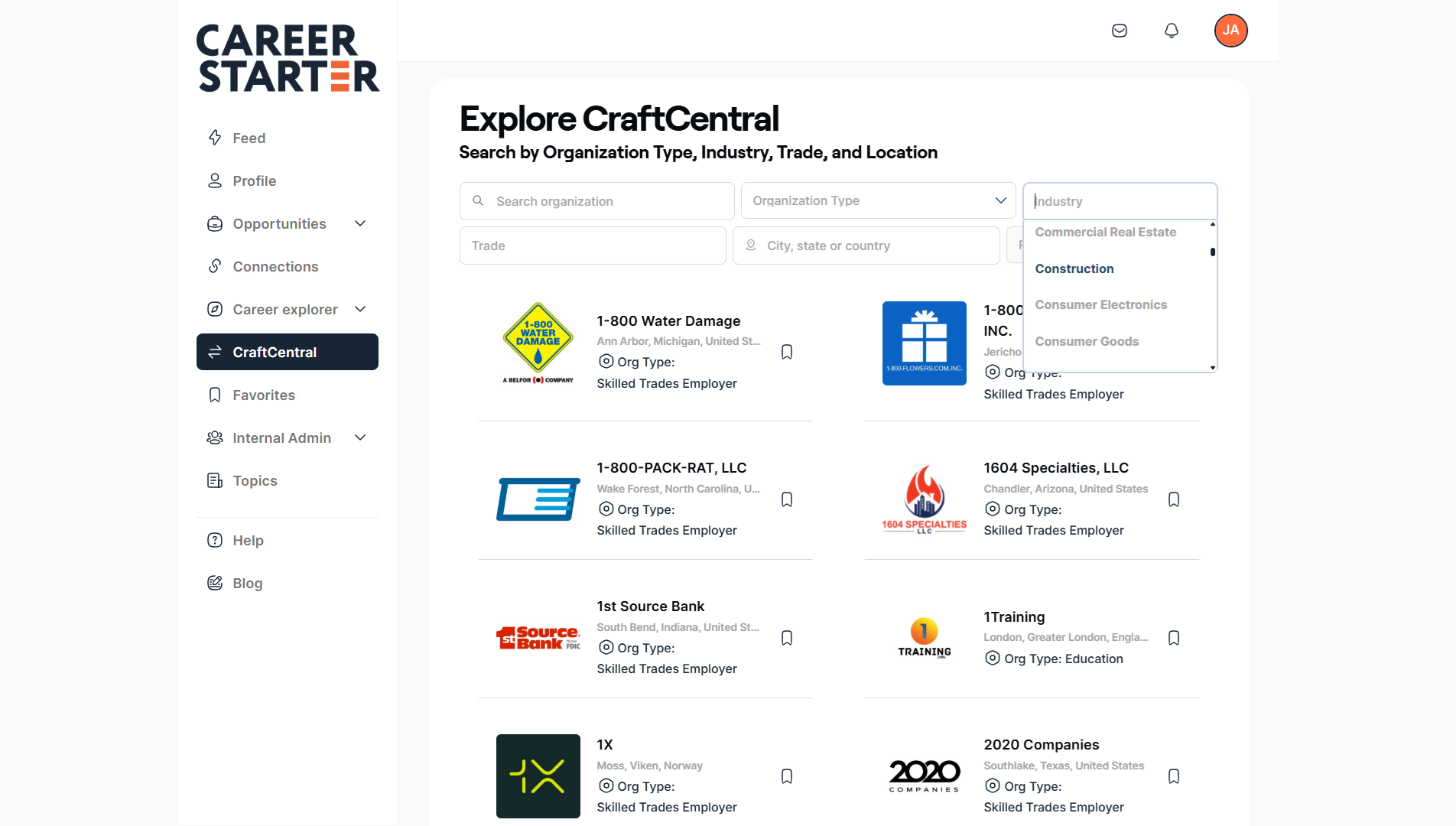Bookmark 1604 Specialties, LLC

(1174, 499)
